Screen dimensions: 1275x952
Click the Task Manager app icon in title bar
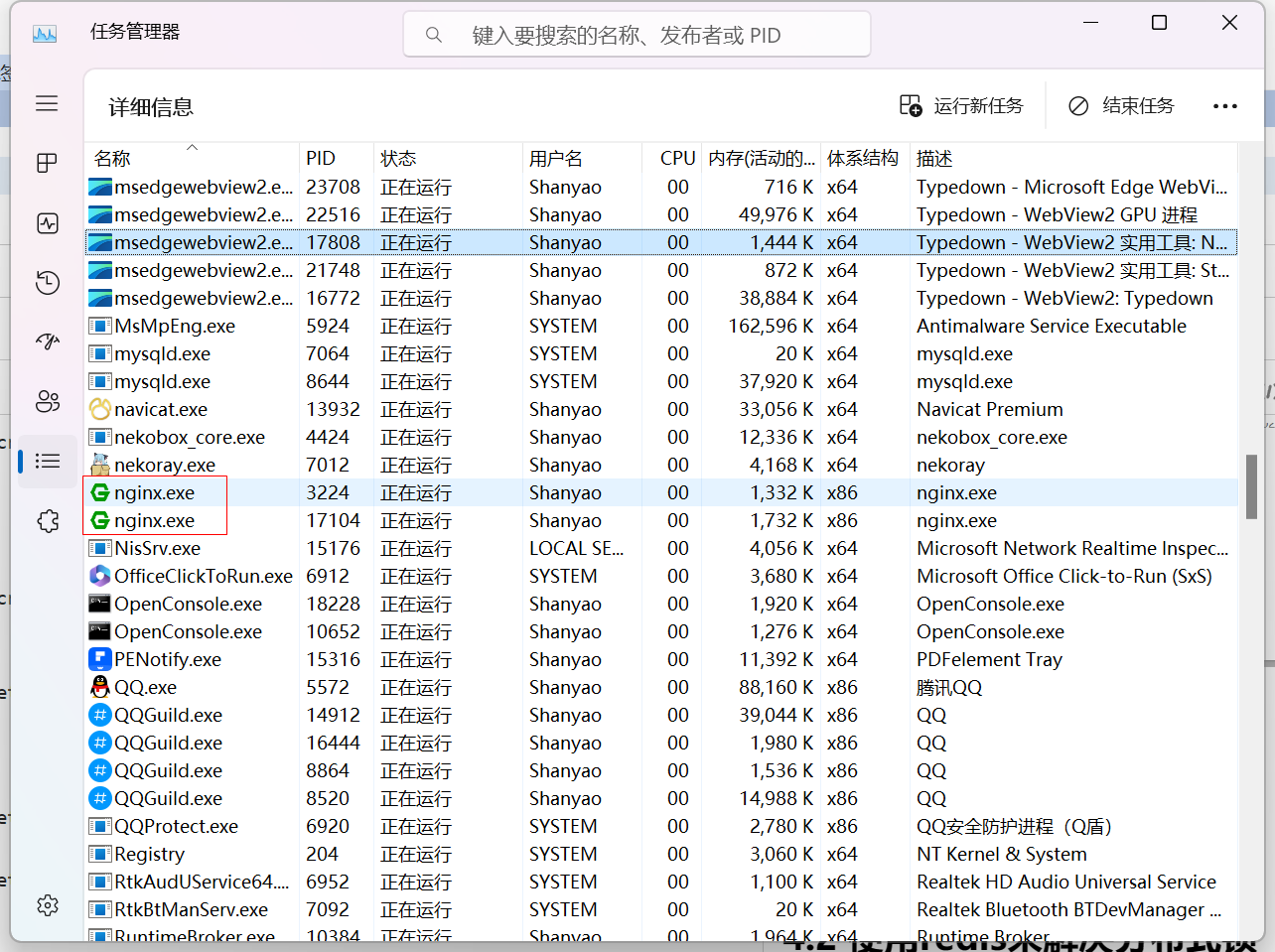tap(45, 33)
